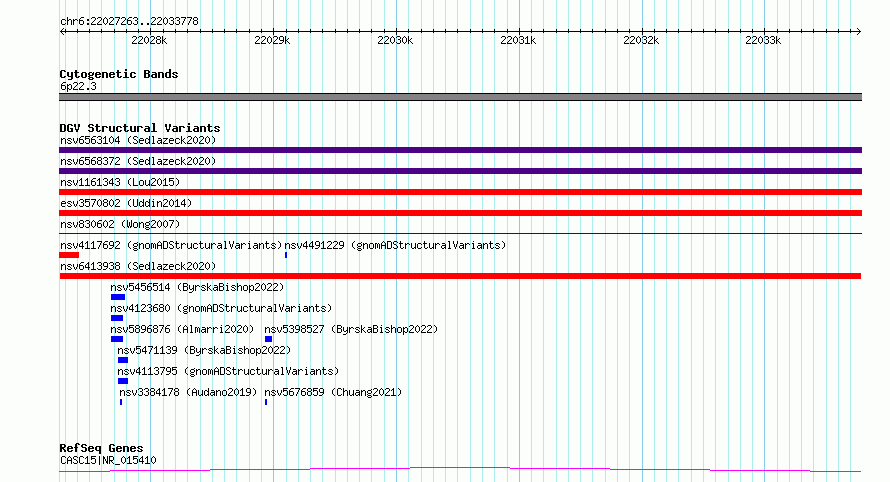Image resolution: width=890 pixels, height=482 pixels.
Task: Select the blue nsv5471139 variant block
Action: 123,360
